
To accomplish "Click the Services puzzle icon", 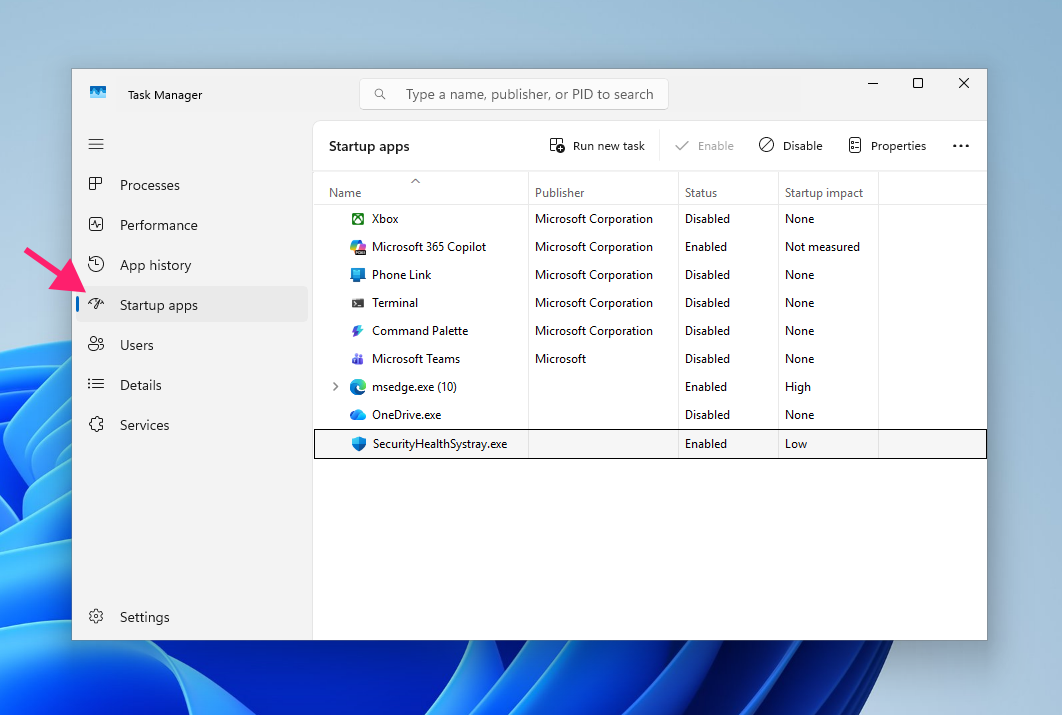I will pyautogui.click(x=96, y=425).
